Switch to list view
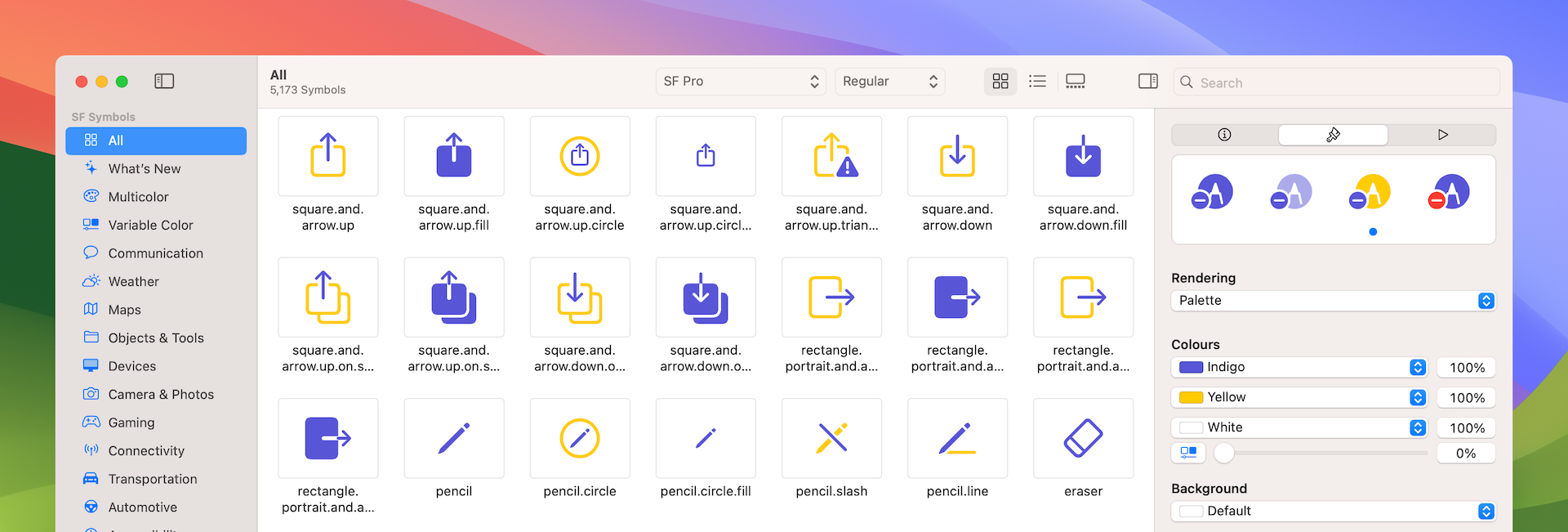Image resolution: width=1568 pixels, height=532 pixels. (x=1037, y=81)
